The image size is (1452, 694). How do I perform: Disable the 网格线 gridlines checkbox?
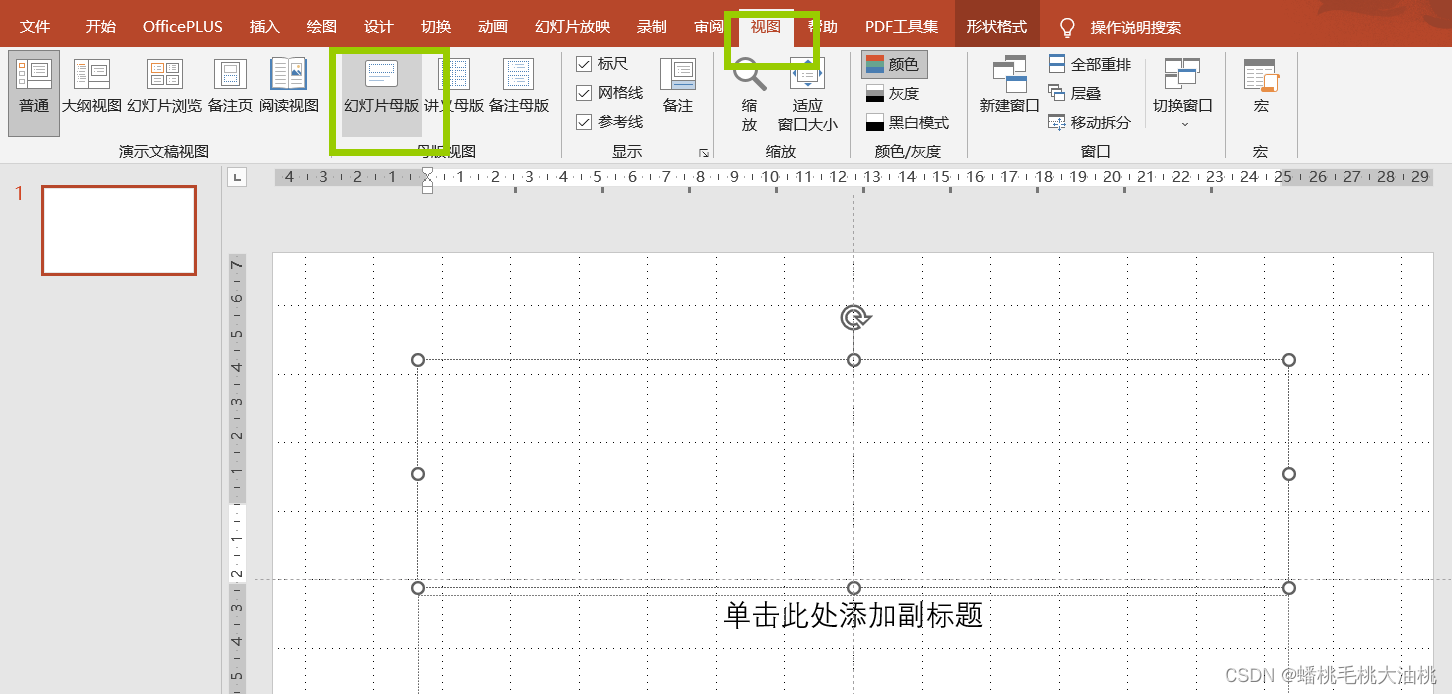point(584,92)
